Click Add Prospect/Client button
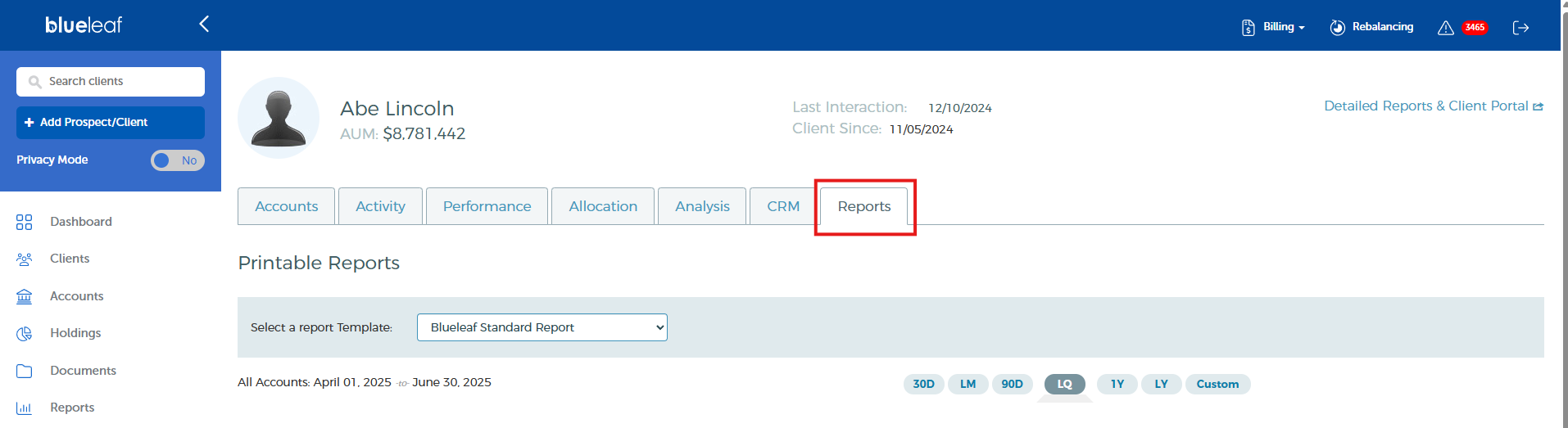 111,123
